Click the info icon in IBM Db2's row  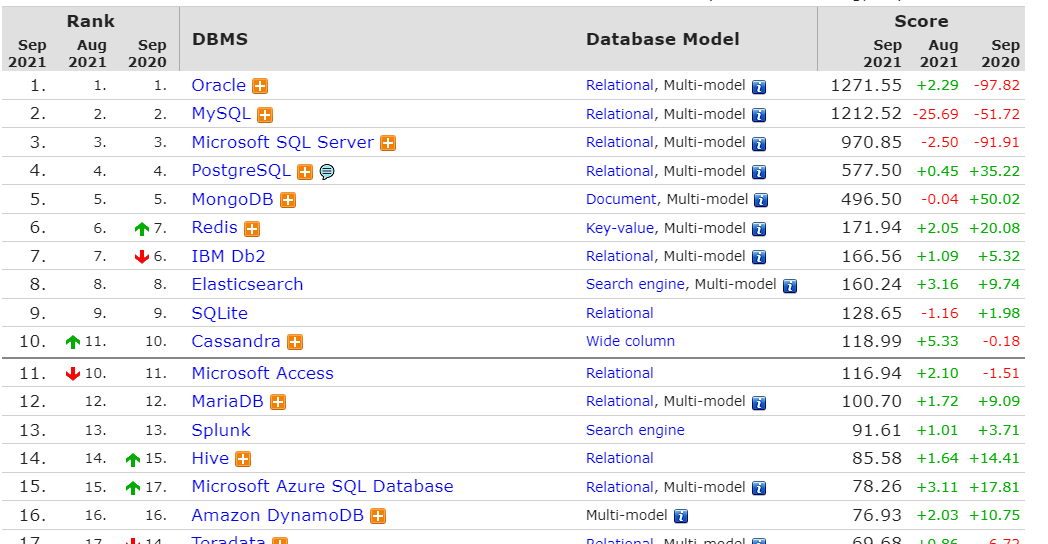(759, 257)
